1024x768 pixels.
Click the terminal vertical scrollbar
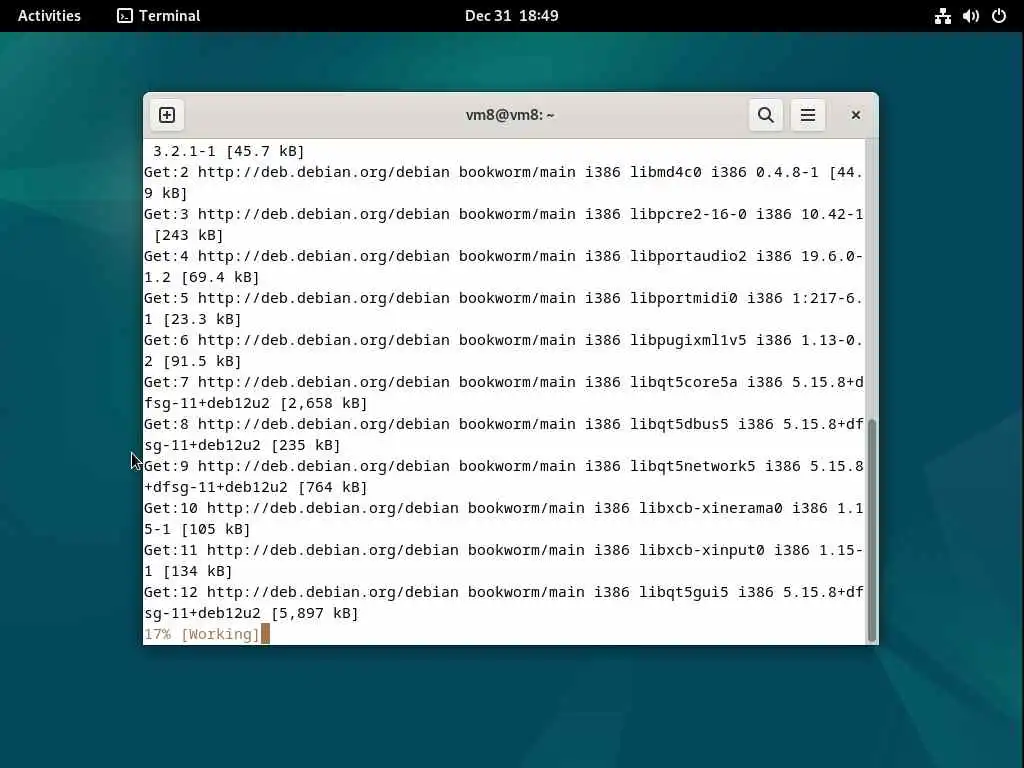click(871, 530)
